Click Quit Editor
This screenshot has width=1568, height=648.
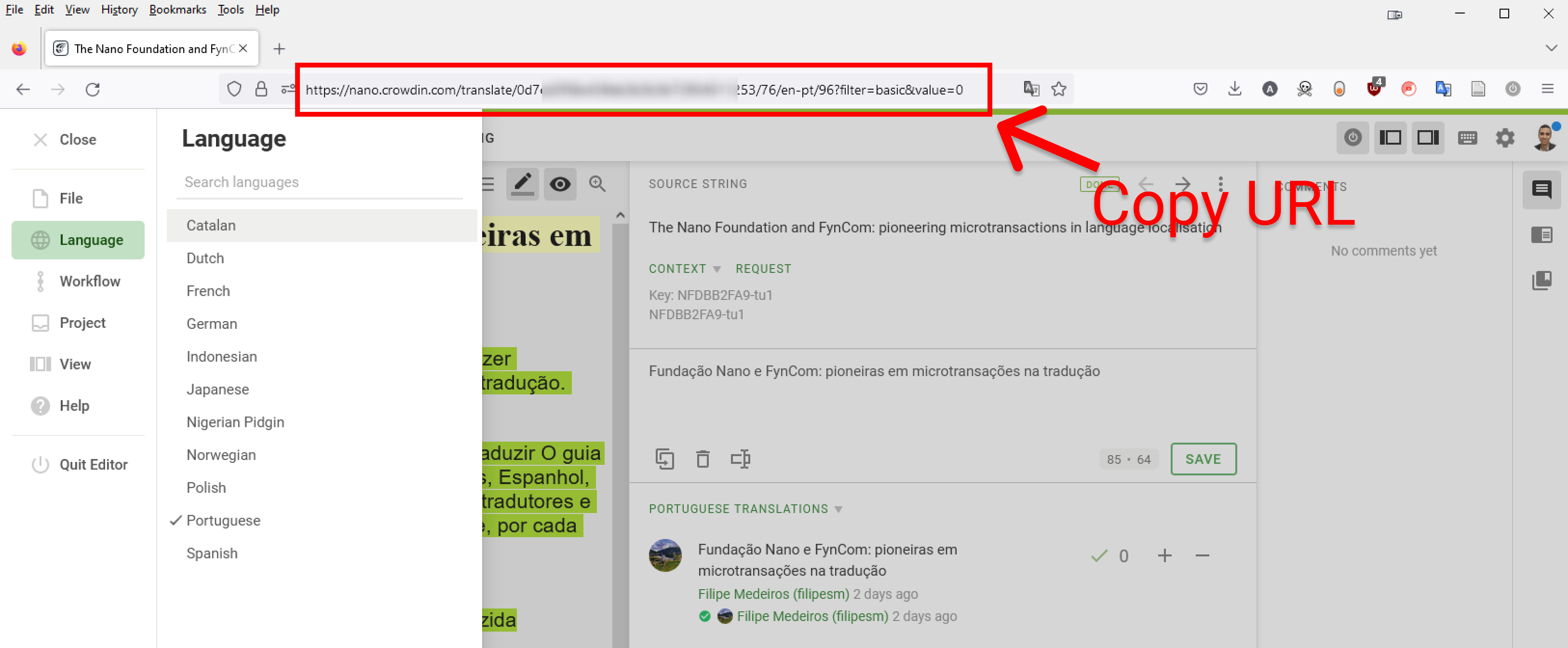78,464
